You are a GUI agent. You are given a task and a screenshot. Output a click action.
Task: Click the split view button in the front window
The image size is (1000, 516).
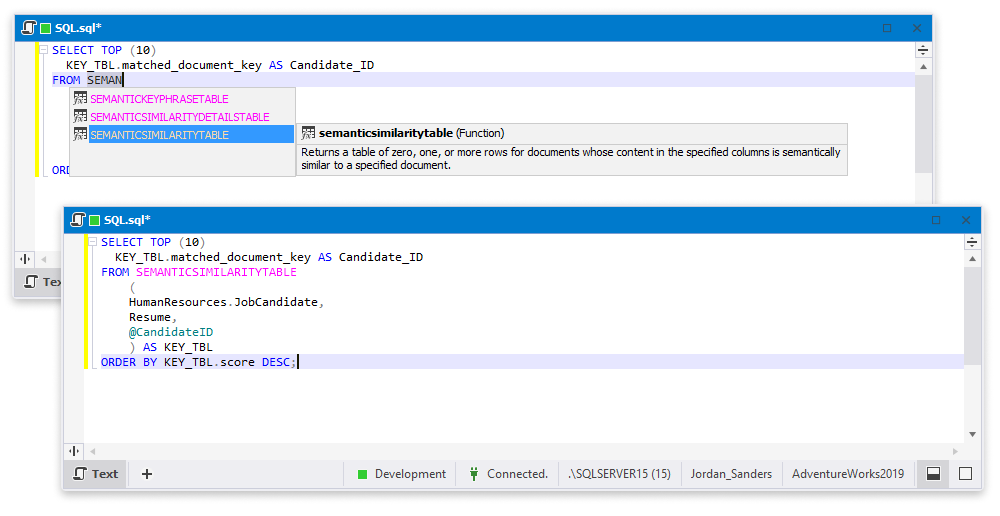click(x=972, y=242)
